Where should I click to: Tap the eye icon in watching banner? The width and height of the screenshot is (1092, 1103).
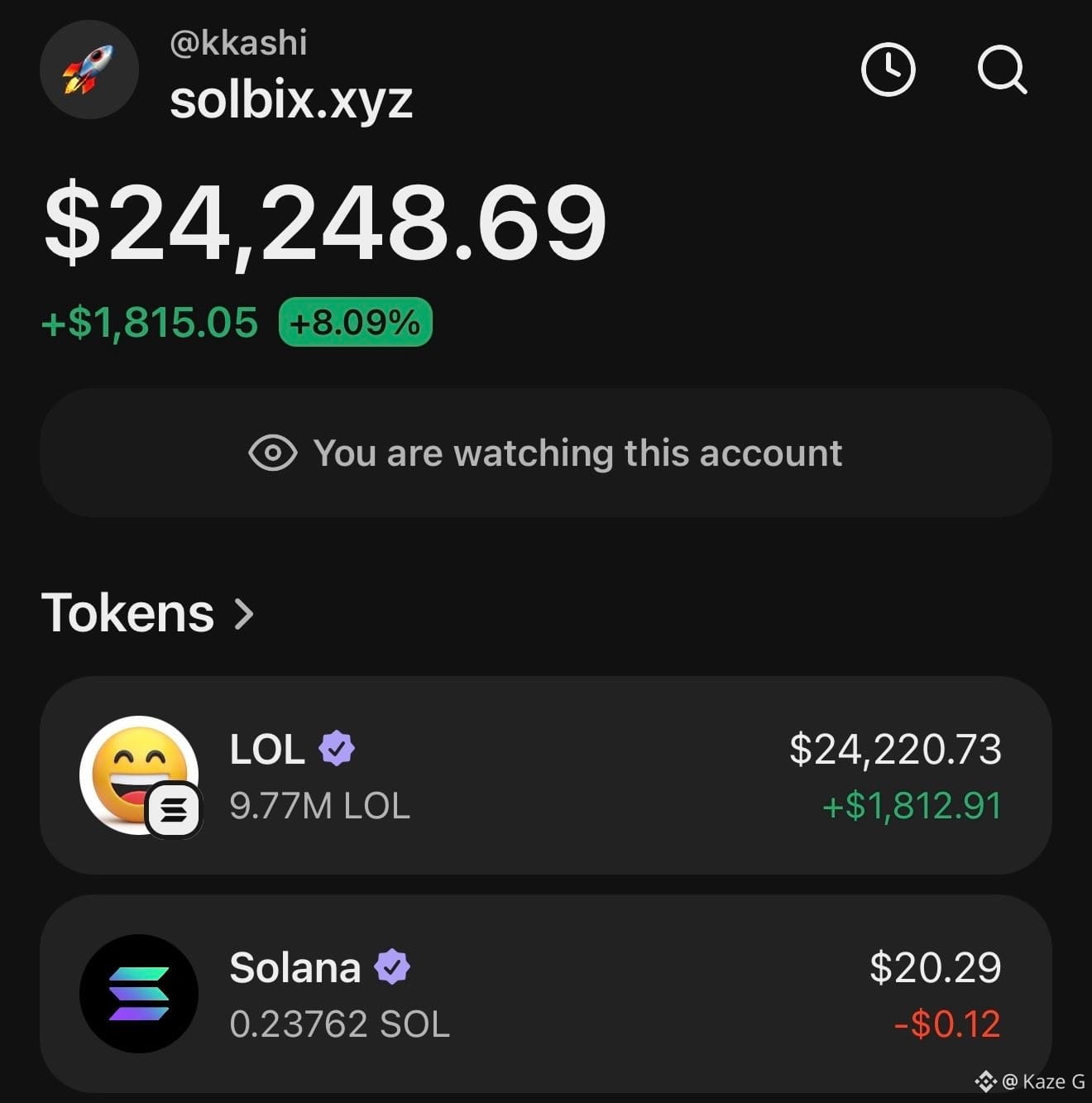pos(273,453)
